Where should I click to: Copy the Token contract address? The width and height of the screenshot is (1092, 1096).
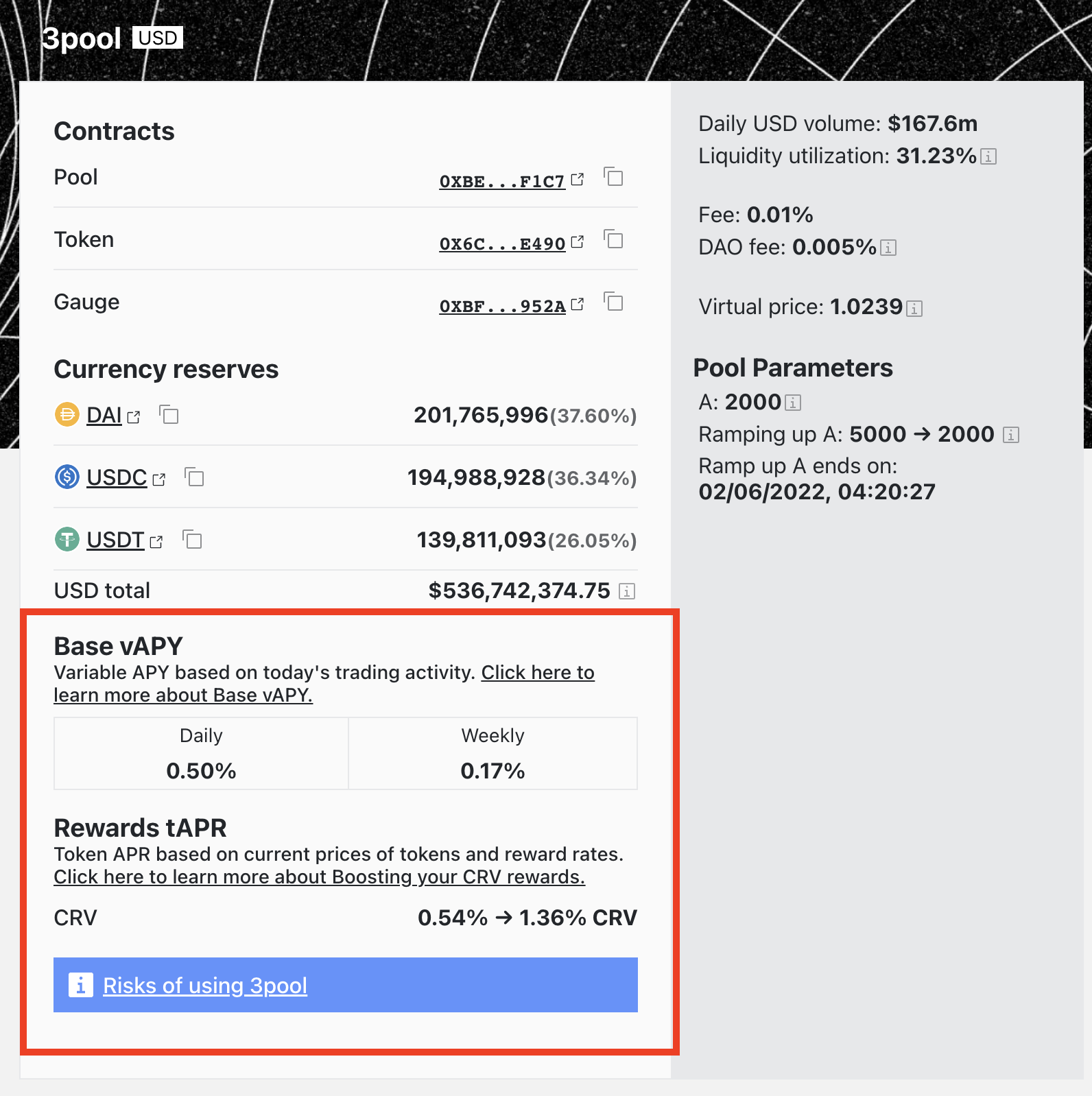click(613, 239)
